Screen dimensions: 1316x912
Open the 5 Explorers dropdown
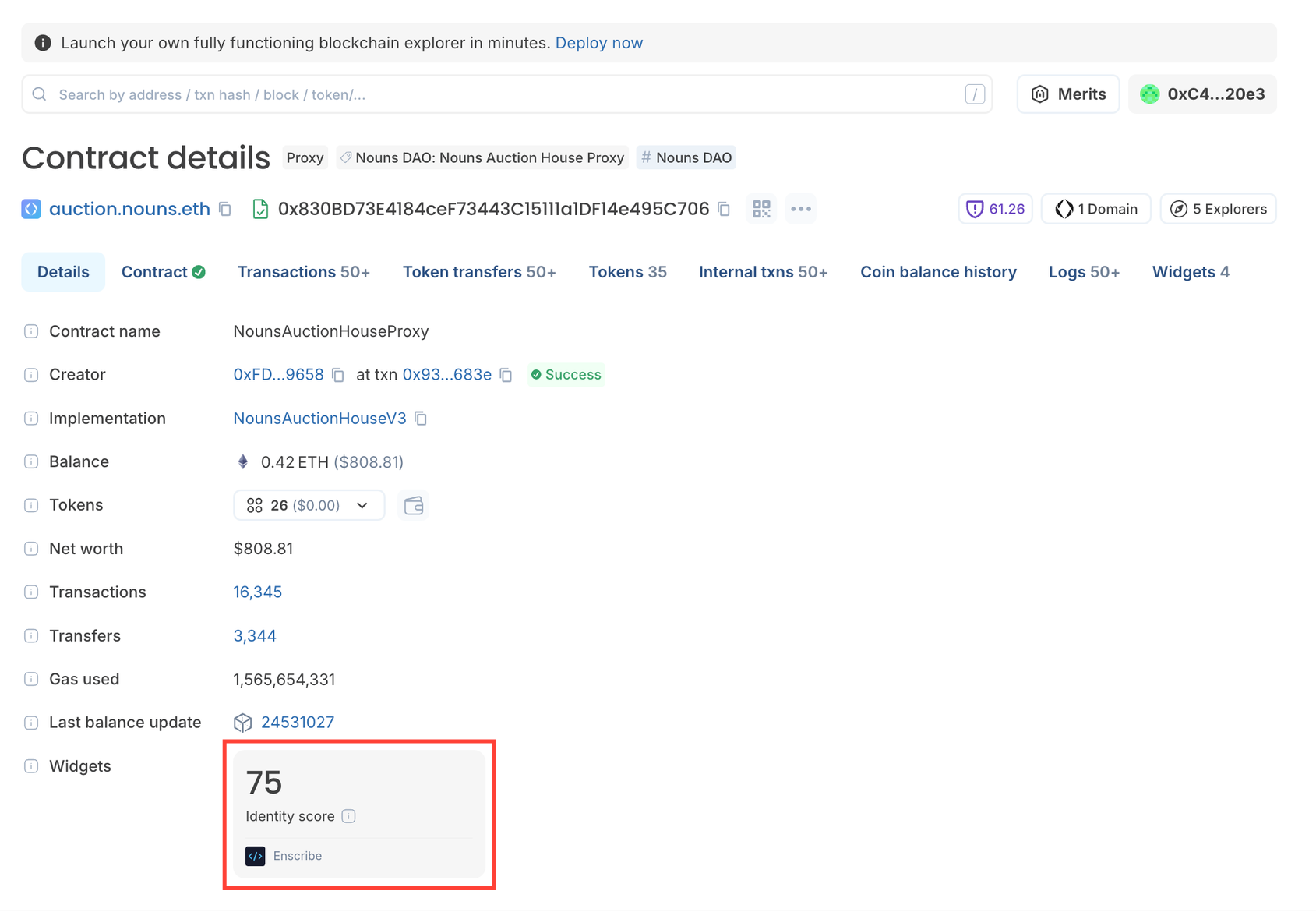pyautogui.click(x=1218, y=208)
